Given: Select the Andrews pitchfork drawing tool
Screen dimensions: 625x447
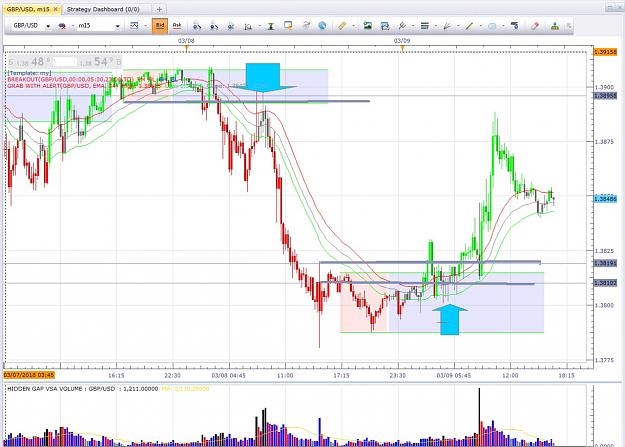Looking at the screenshot, I should 402,26.
